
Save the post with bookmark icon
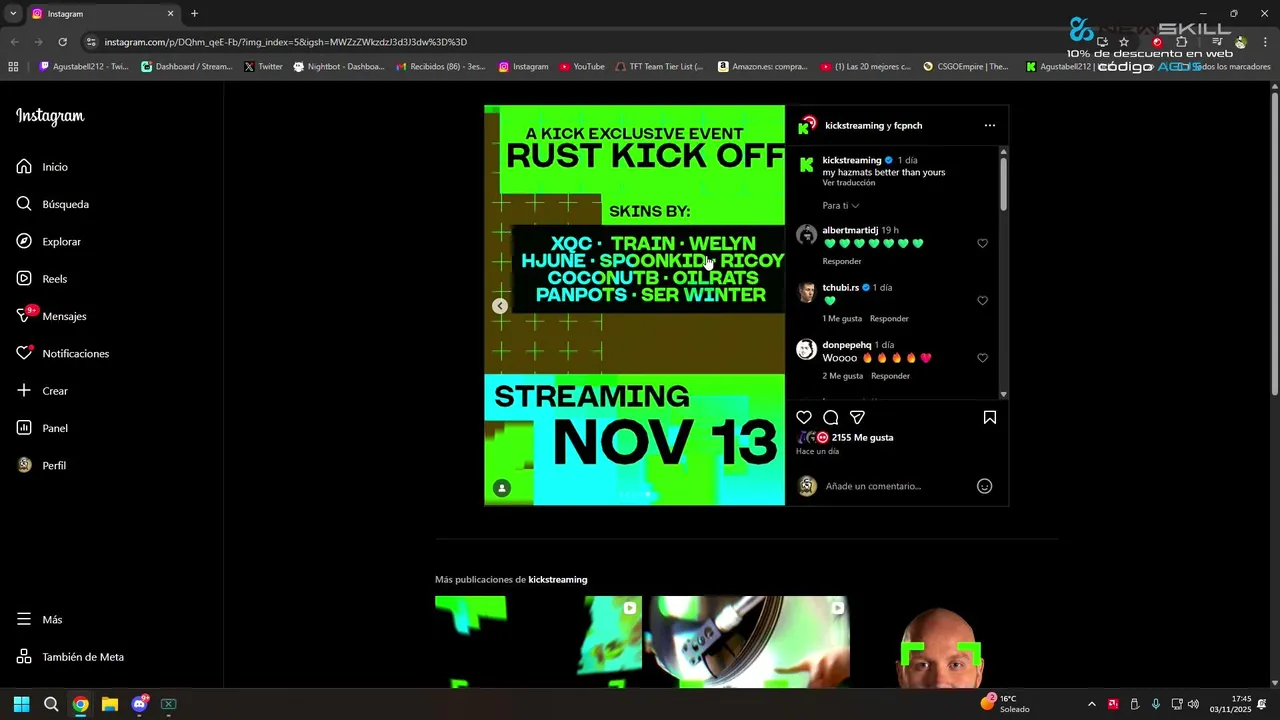990,417
